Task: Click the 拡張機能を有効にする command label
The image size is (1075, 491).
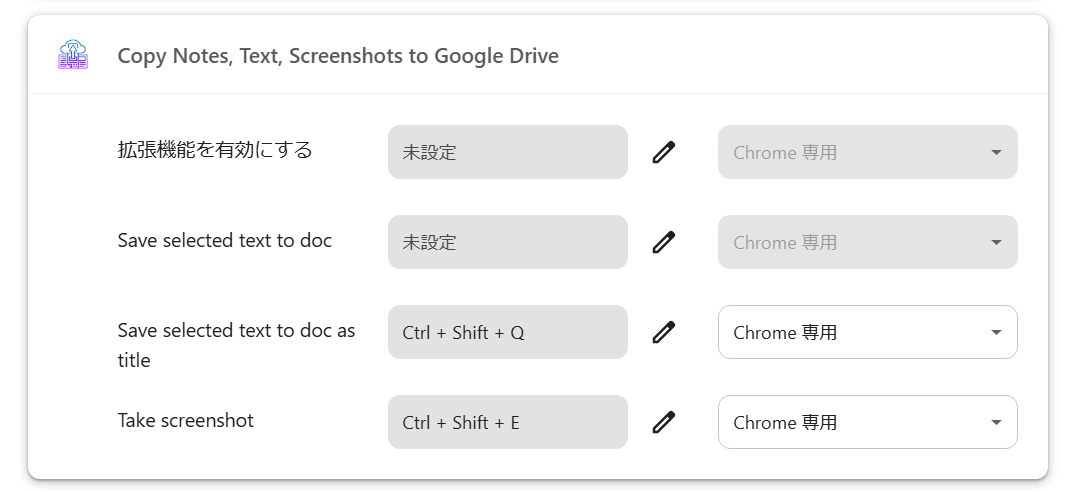Action: 215,150
